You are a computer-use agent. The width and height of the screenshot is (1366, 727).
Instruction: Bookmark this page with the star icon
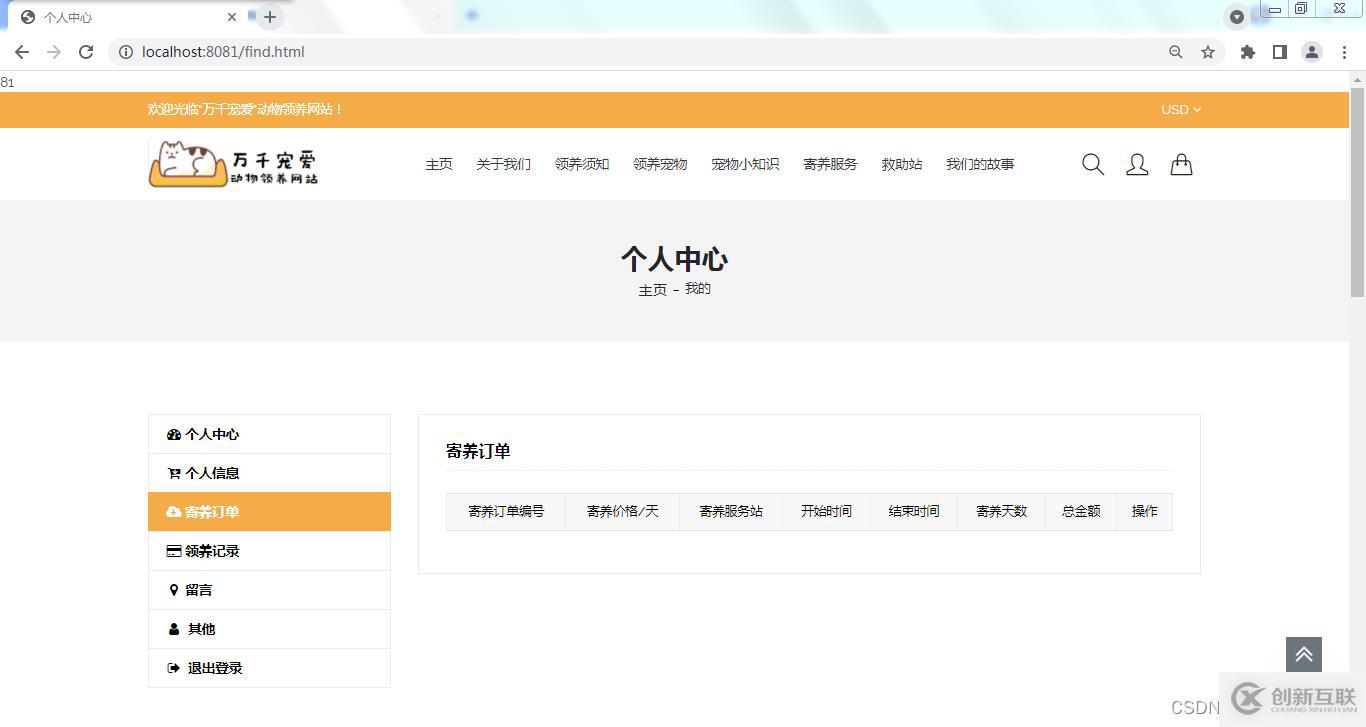tap(1208, 52)
